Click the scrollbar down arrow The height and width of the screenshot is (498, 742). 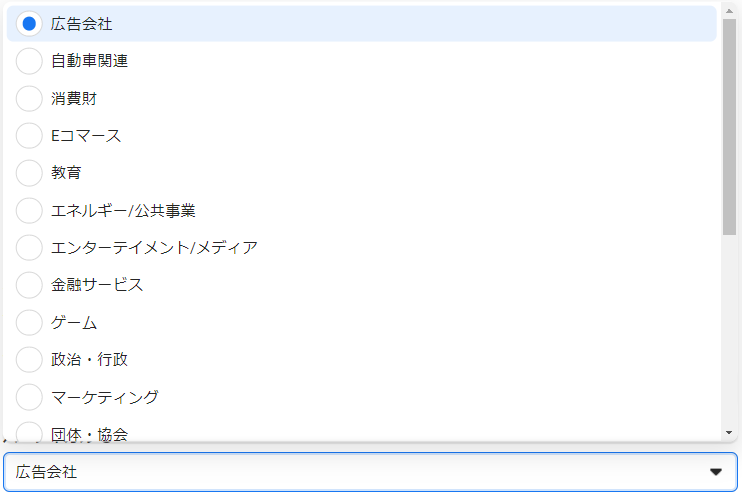(x=729, y=432)
